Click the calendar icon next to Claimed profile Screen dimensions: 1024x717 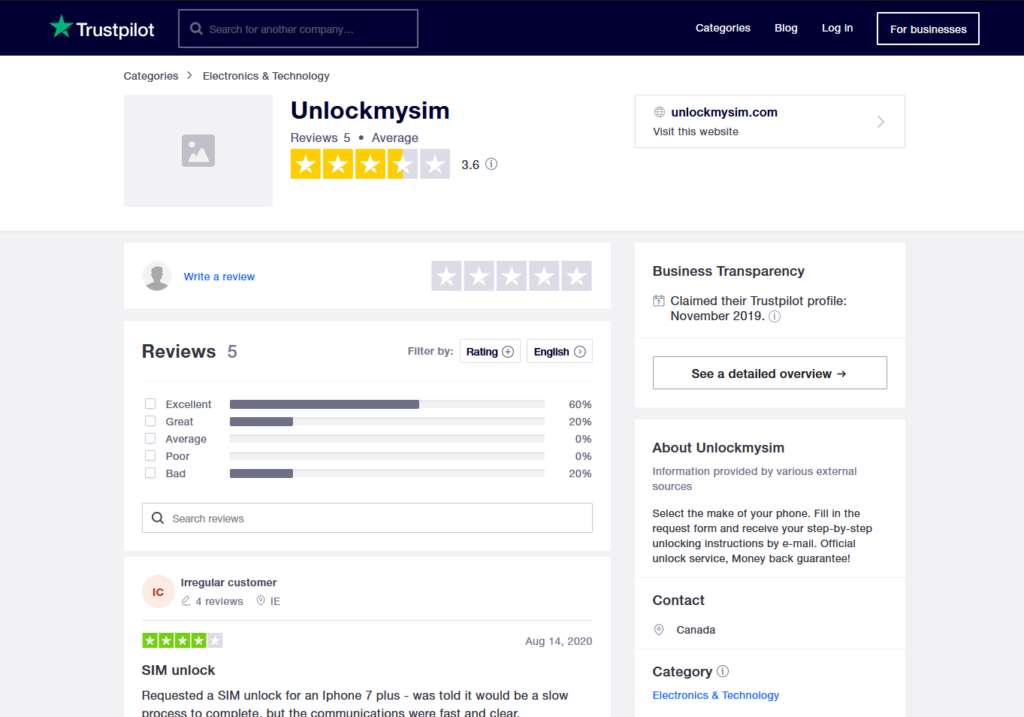[658, 301]
